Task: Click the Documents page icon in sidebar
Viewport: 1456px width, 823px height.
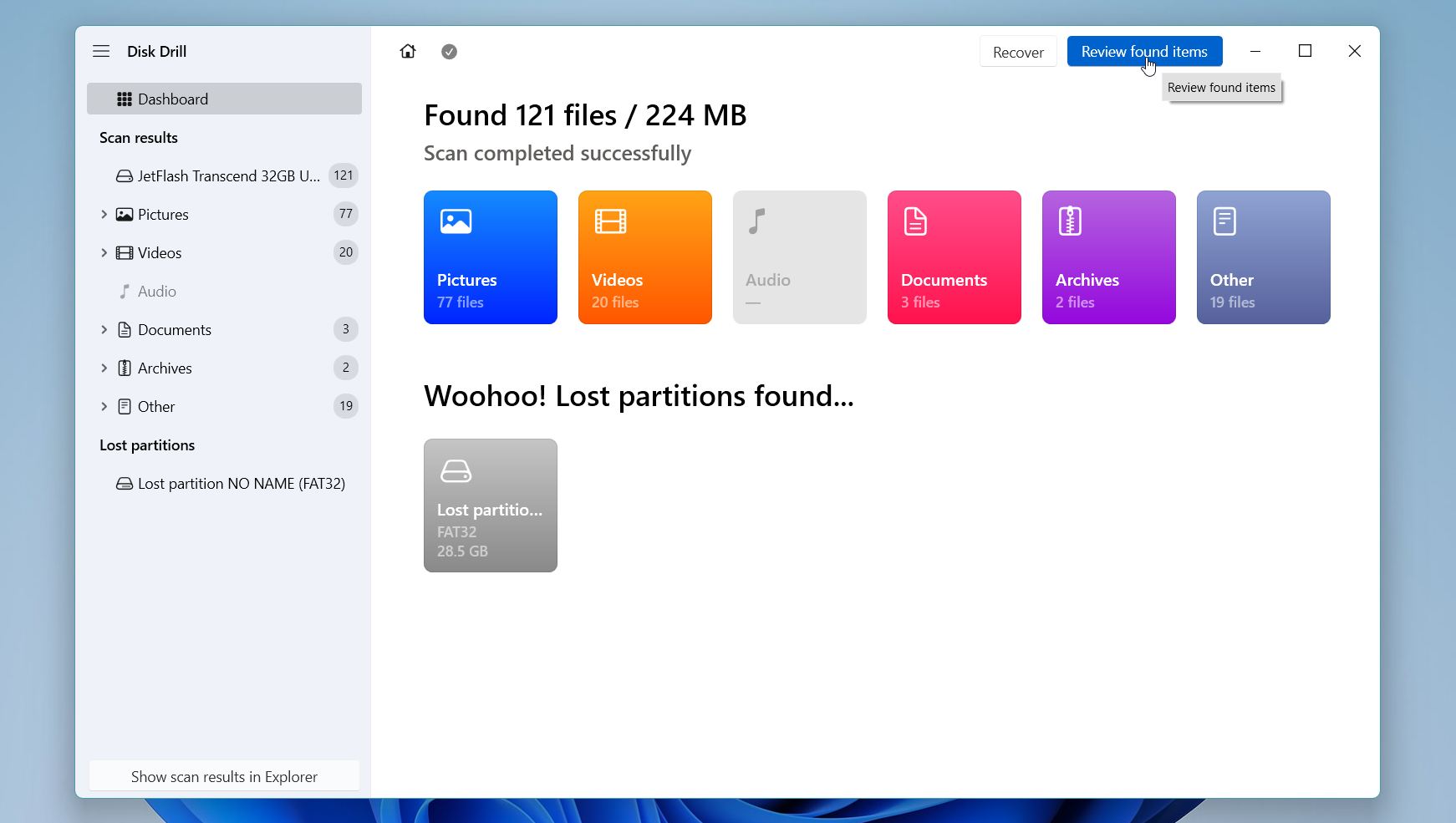Action: (125, 330)
